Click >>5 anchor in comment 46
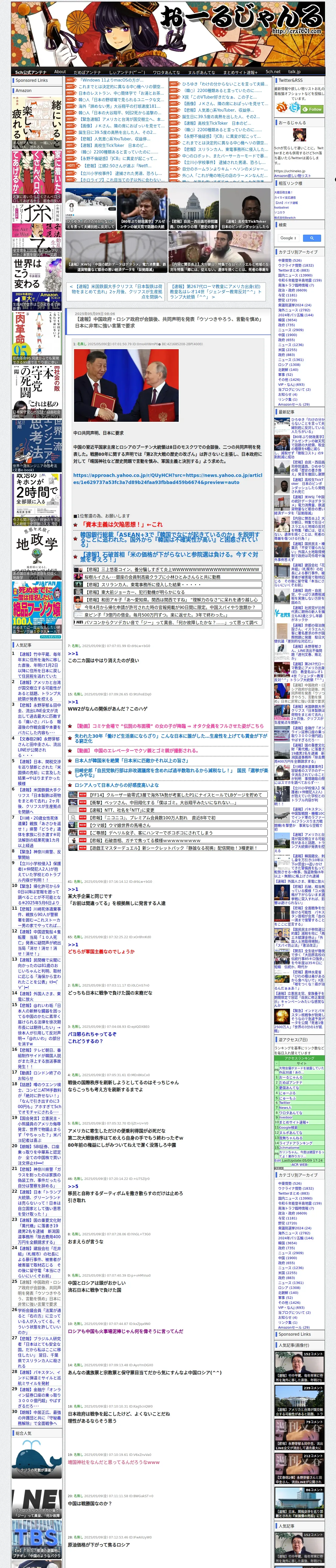 pos(72,1186)
